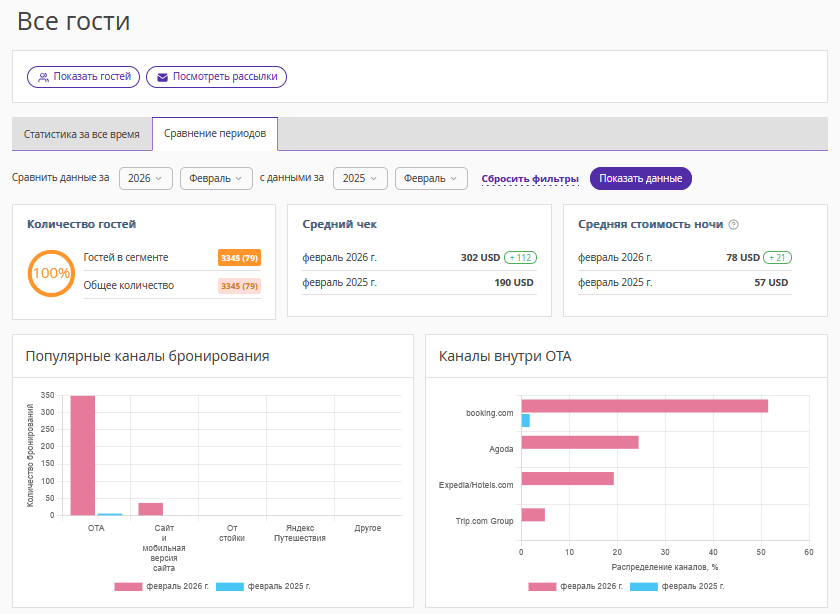Click the envelope icon in Посмотреть рассылки
840x614 pixels.
(x=162, y=77)
